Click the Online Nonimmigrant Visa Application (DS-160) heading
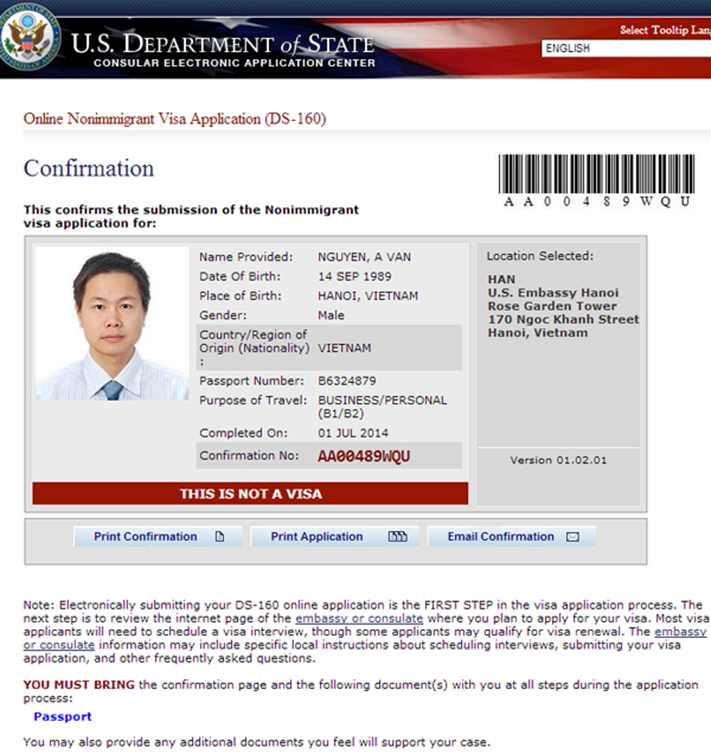Image resolution: width=711 pixels, height=754 pixels. point(174,119)
